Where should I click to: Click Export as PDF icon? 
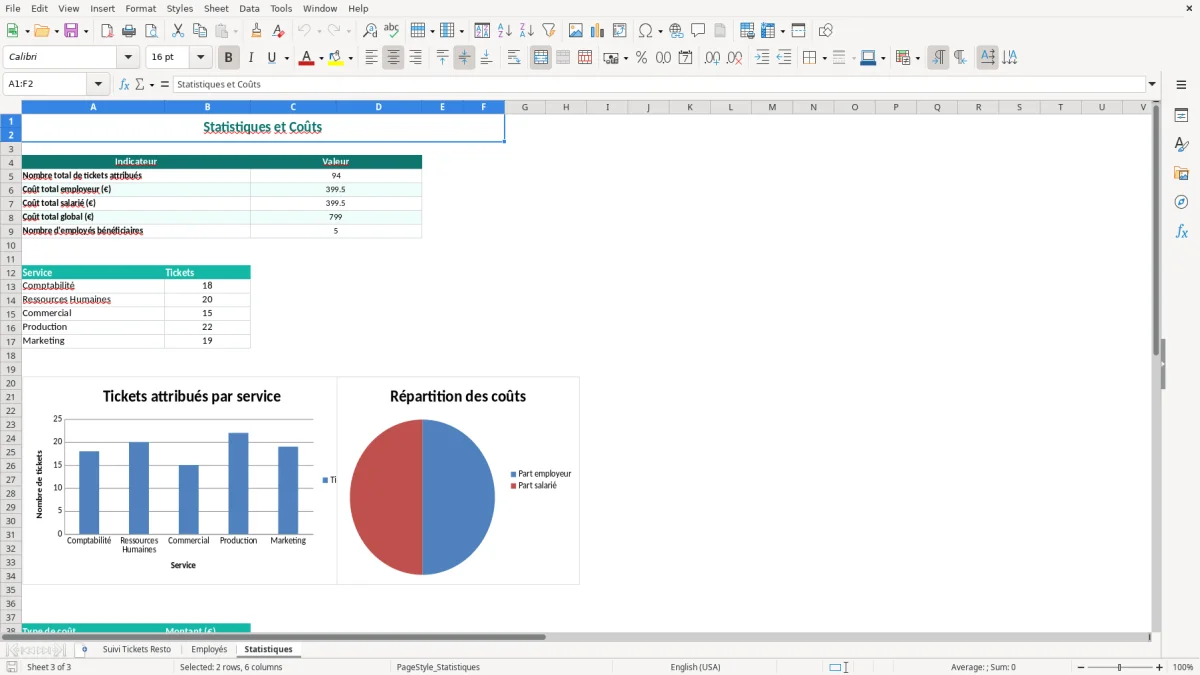point(107,31)
